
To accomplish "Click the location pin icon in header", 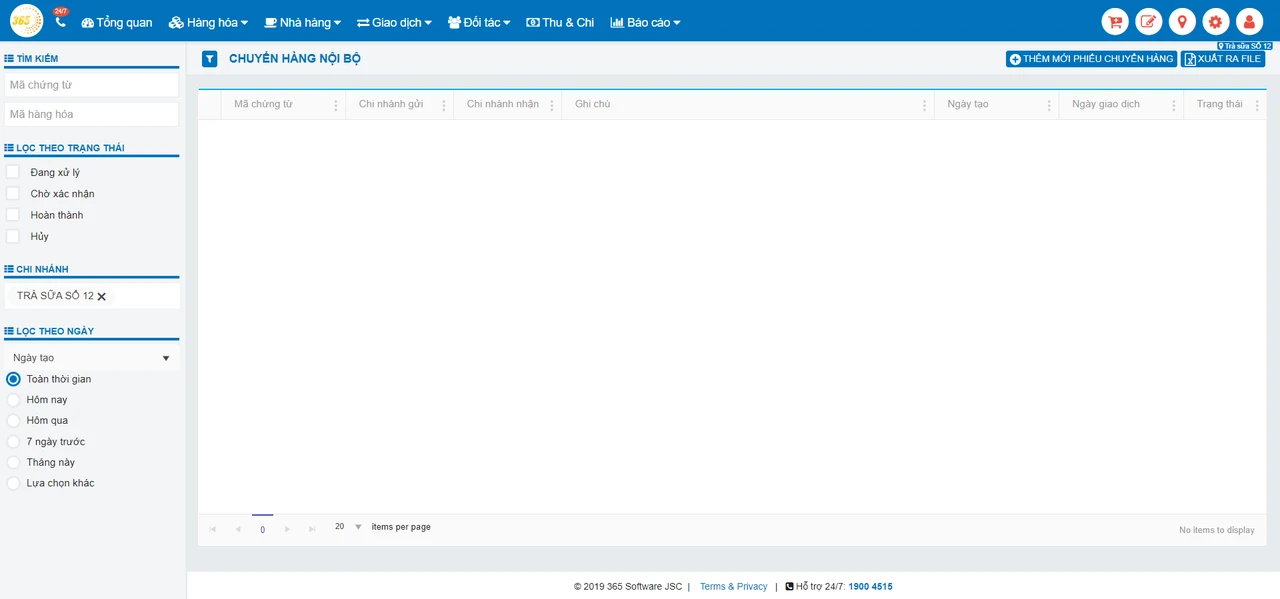I will point(1182,21).
